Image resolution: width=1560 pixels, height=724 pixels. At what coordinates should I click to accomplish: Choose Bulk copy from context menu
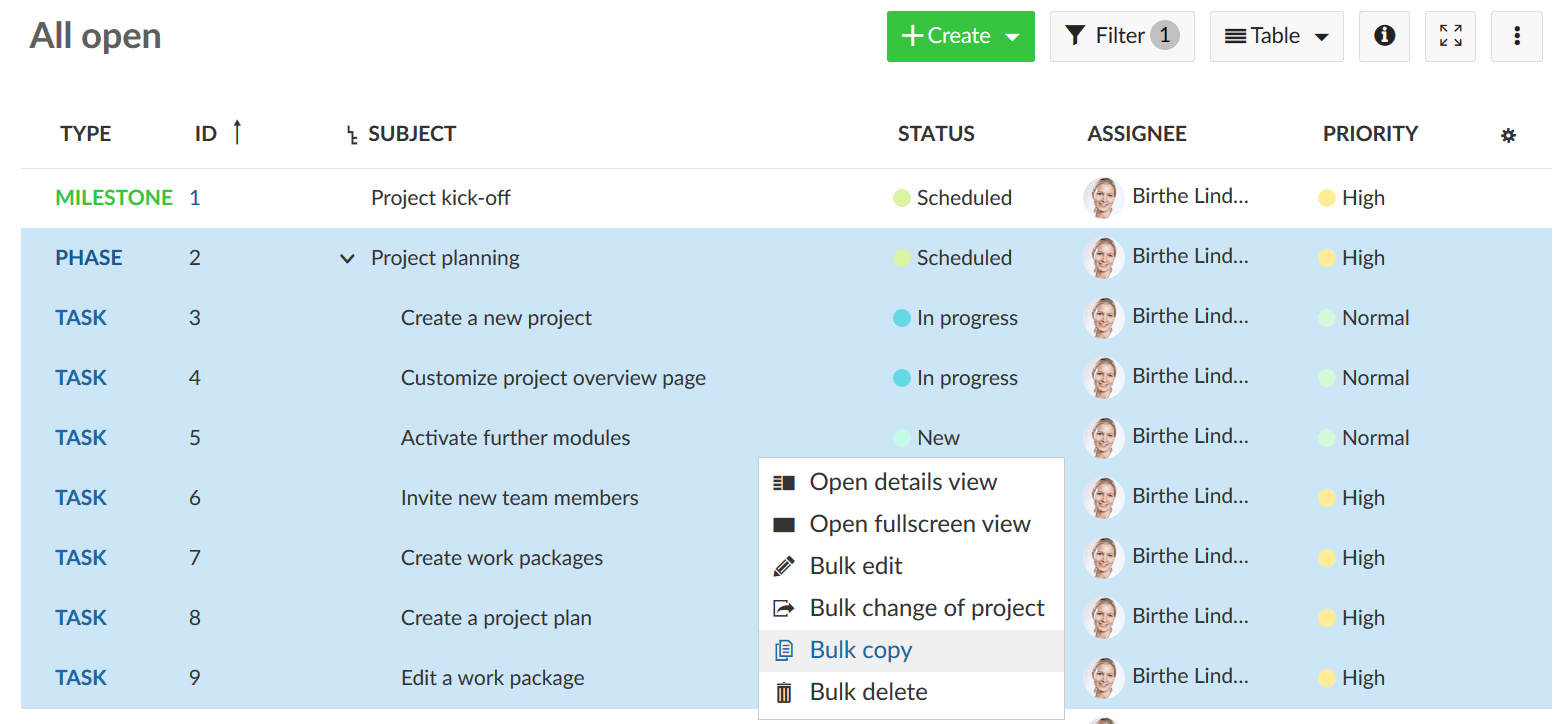point(861,650)
